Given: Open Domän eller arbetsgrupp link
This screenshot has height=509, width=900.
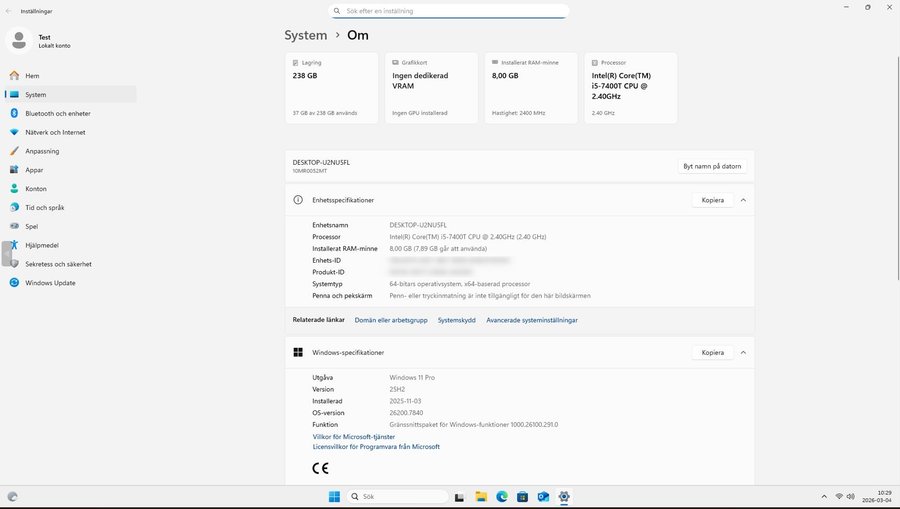Looking at the screenshot, I should click(x=391, y=320).
